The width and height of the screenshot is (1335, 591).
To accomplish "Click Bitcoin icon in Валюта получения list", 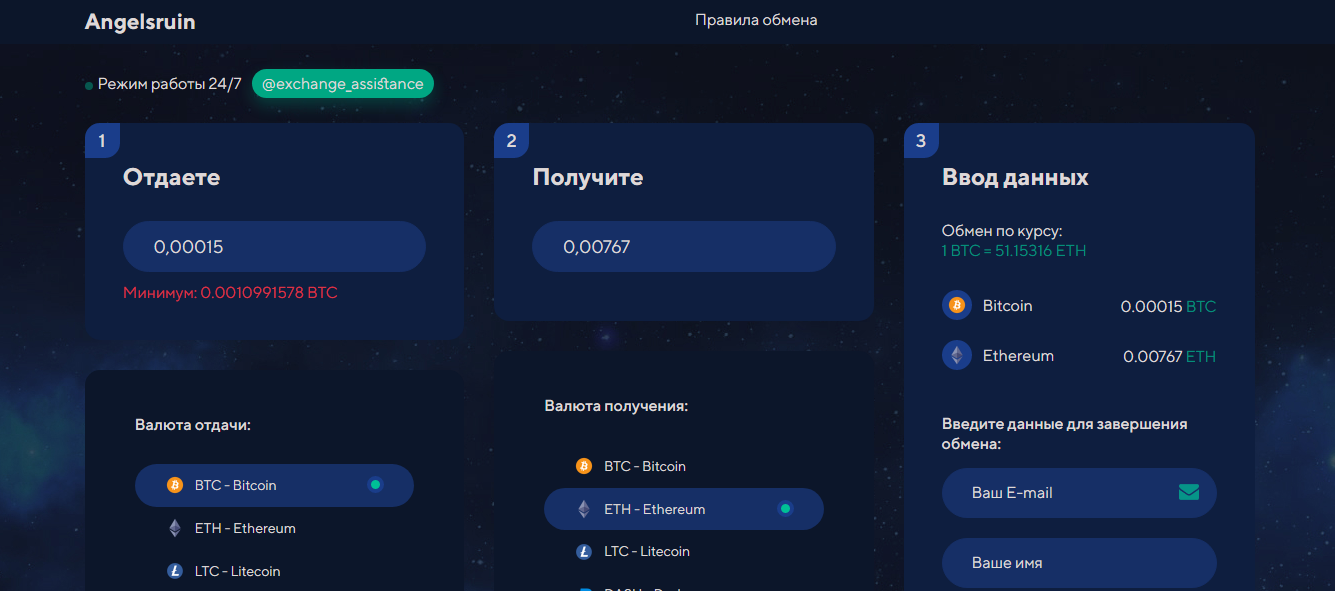I will tap(584, 466).
